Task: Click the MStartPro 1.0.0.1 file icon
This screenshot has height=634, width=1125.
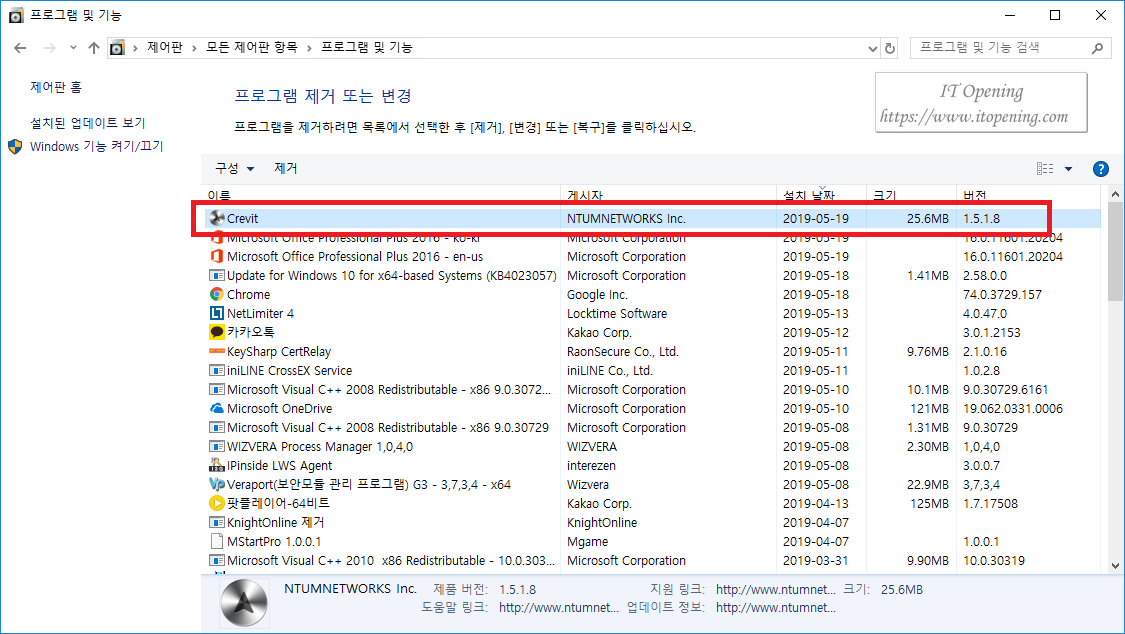Action: tap(217, 541)
